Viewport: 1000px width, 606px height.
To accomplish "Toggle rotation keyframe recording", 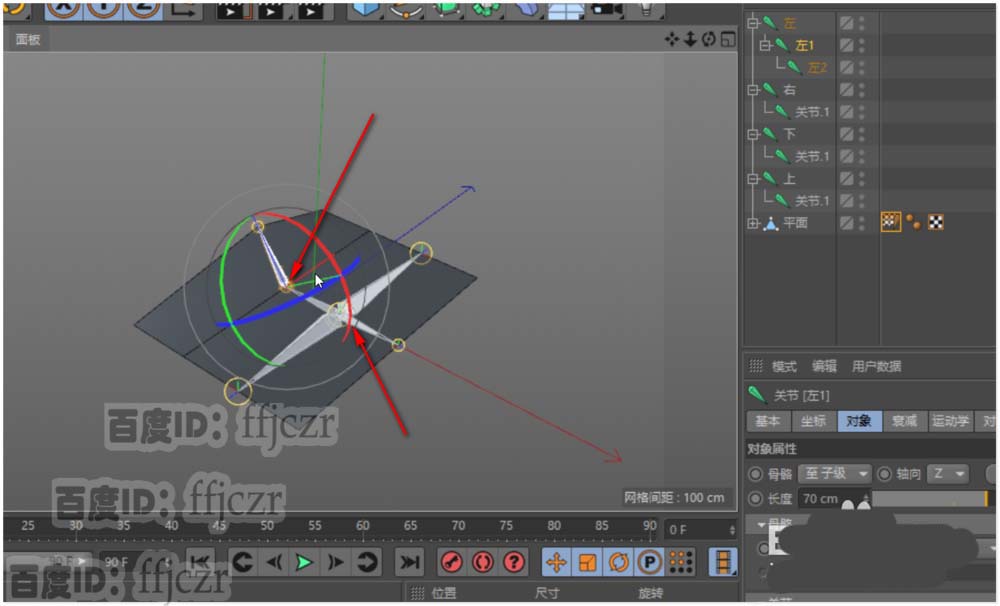I will pos(619,563).
